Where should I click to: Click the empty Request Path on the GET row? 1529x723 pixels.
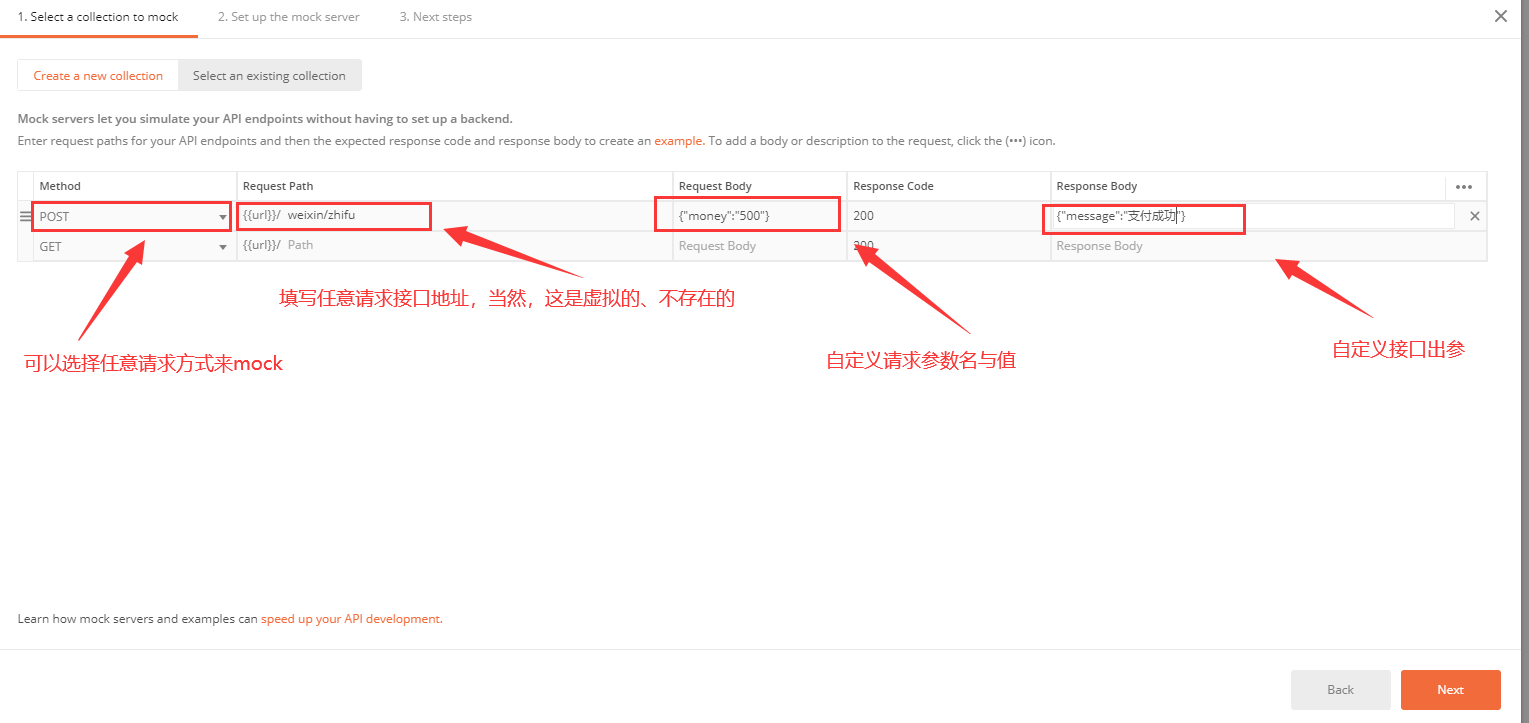[333, 246]
